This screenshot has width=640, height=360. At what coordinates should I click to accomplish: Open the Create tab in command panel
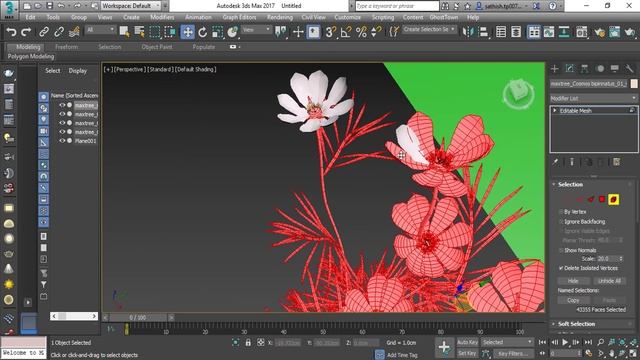[x=554, y=69]
